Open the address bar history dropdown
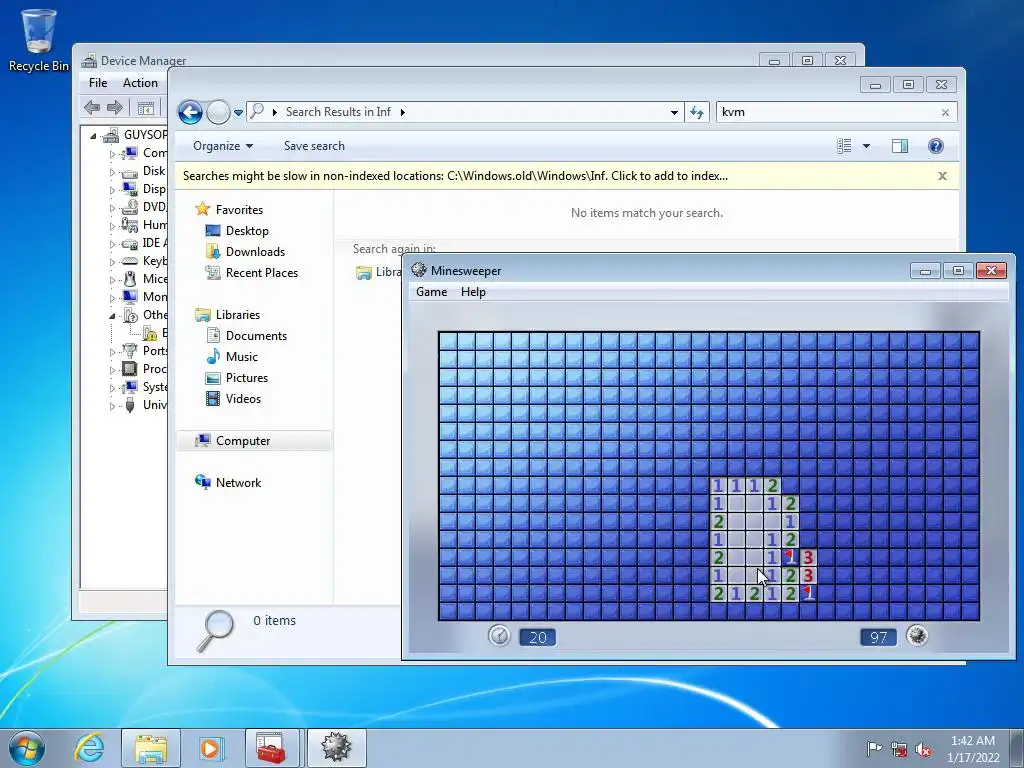Image resolution: width=1024 pixels, height=768 pixels. (674, 112)
